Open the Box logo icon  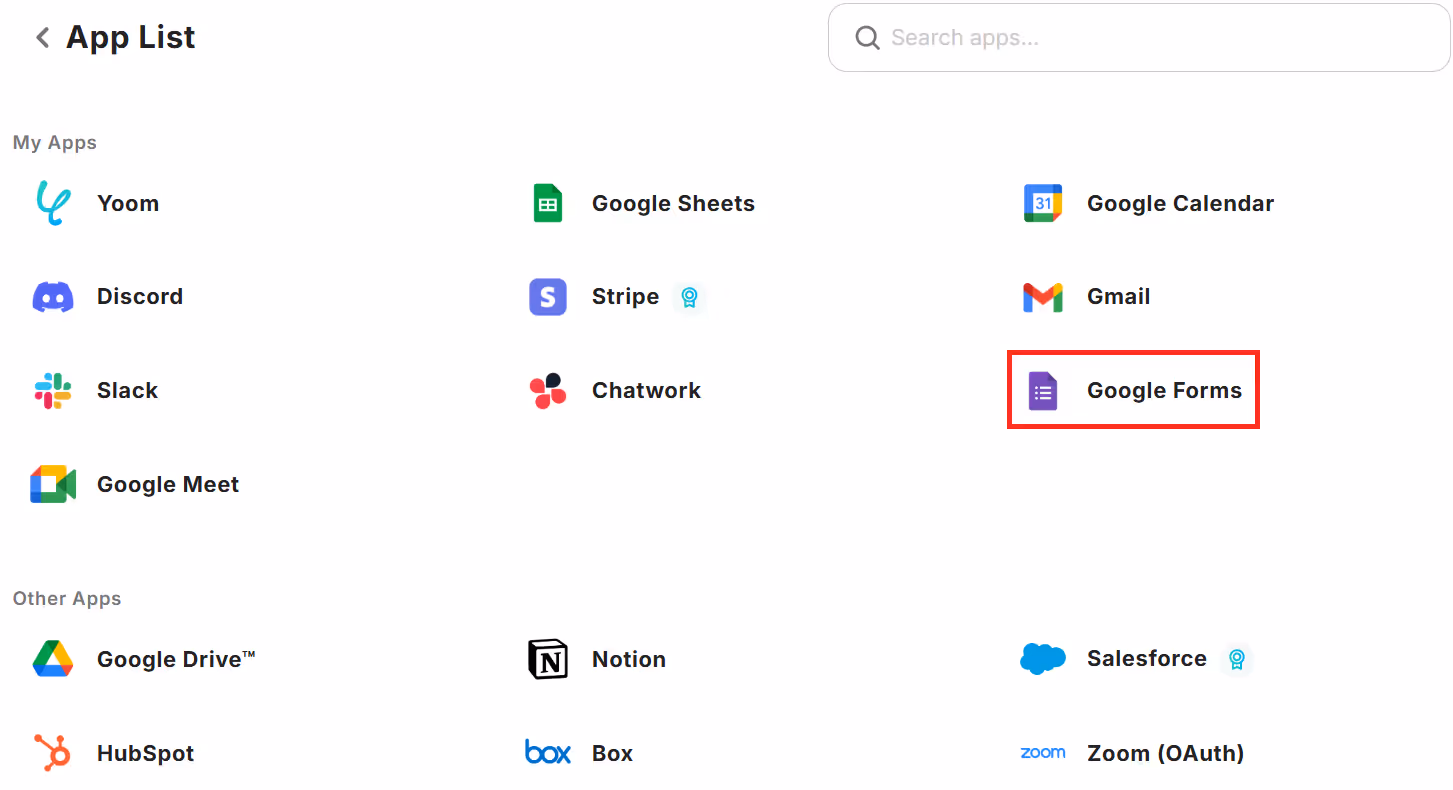(548, 753)
